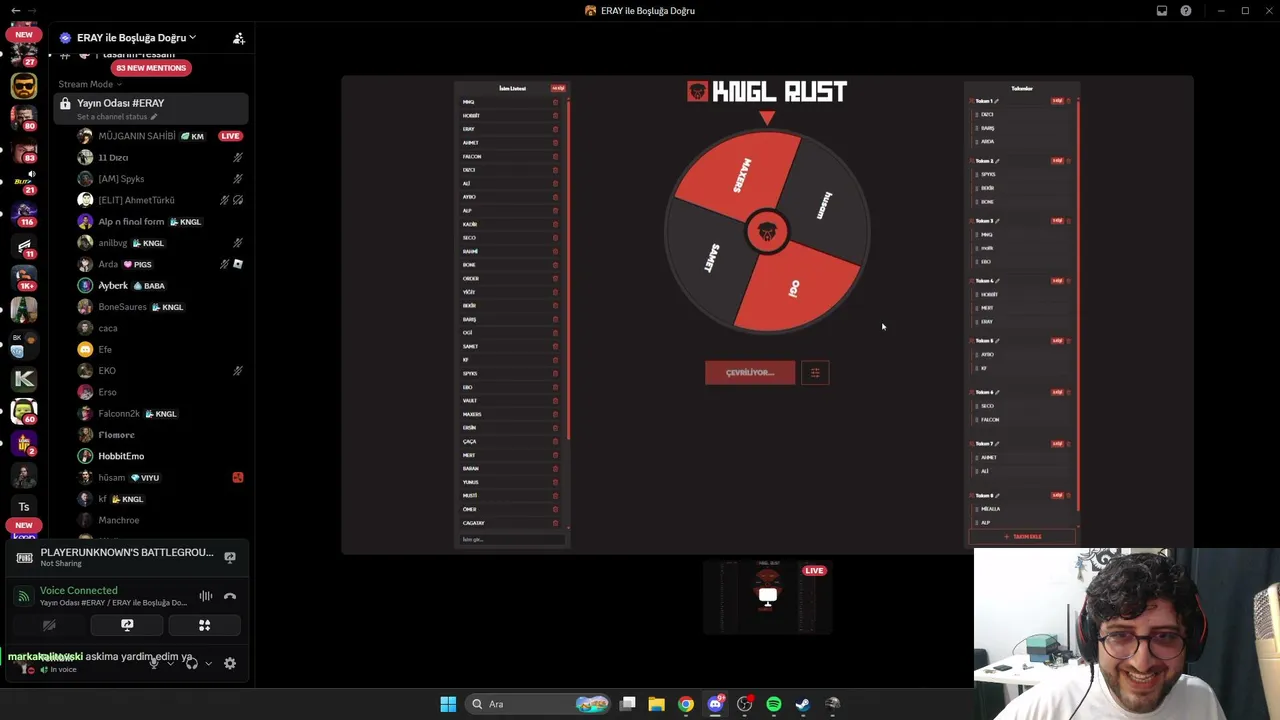The image size is (1280, 720).
Task: Select HobbitEmo in voice list
Action: click(160, 456)
